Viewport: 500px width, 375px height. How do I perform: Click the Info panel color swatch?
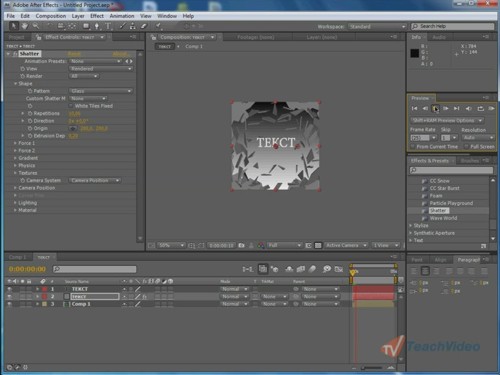coord(415,53)
